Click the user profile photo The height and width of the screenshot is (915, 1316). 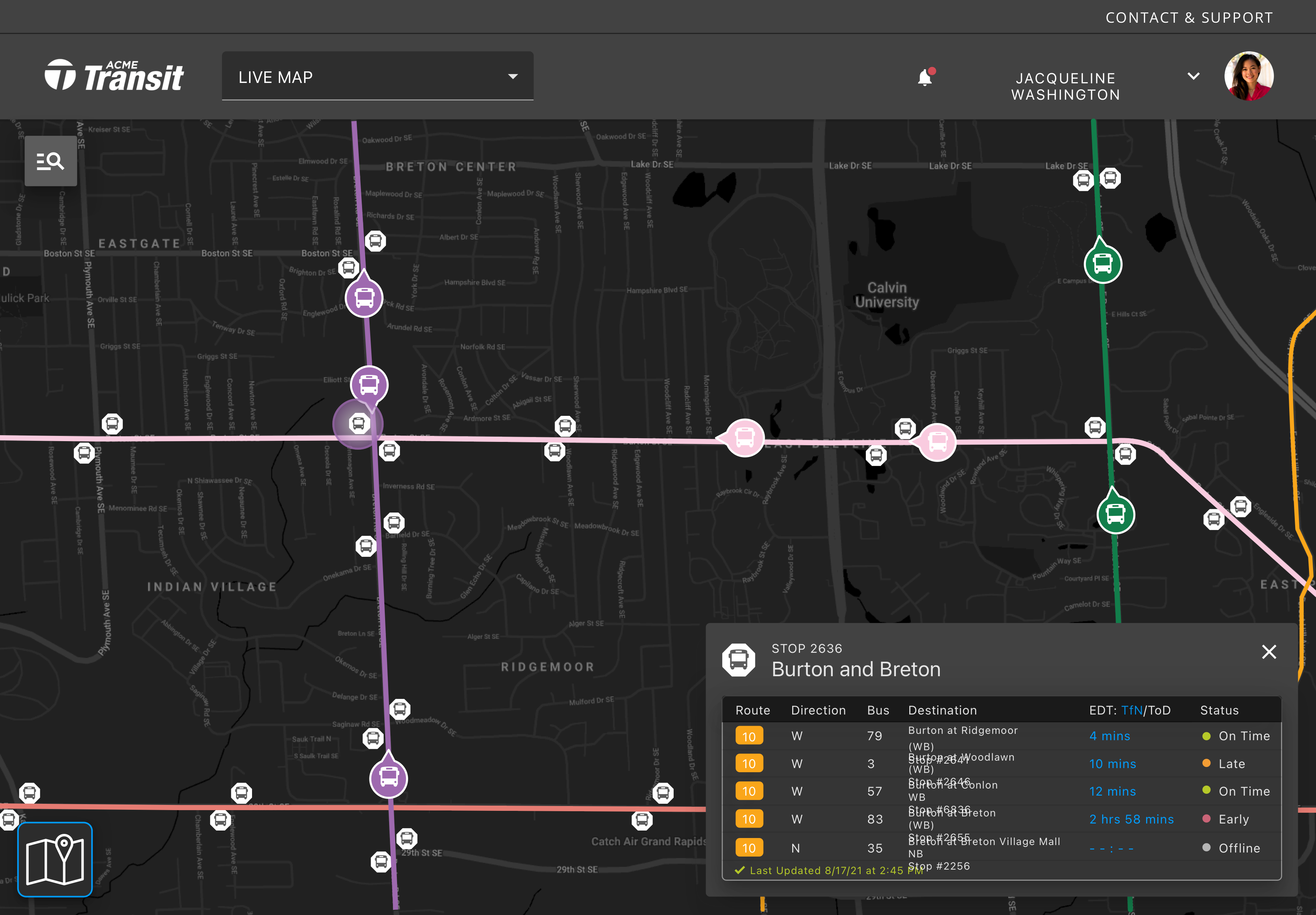pos(1249,76)
